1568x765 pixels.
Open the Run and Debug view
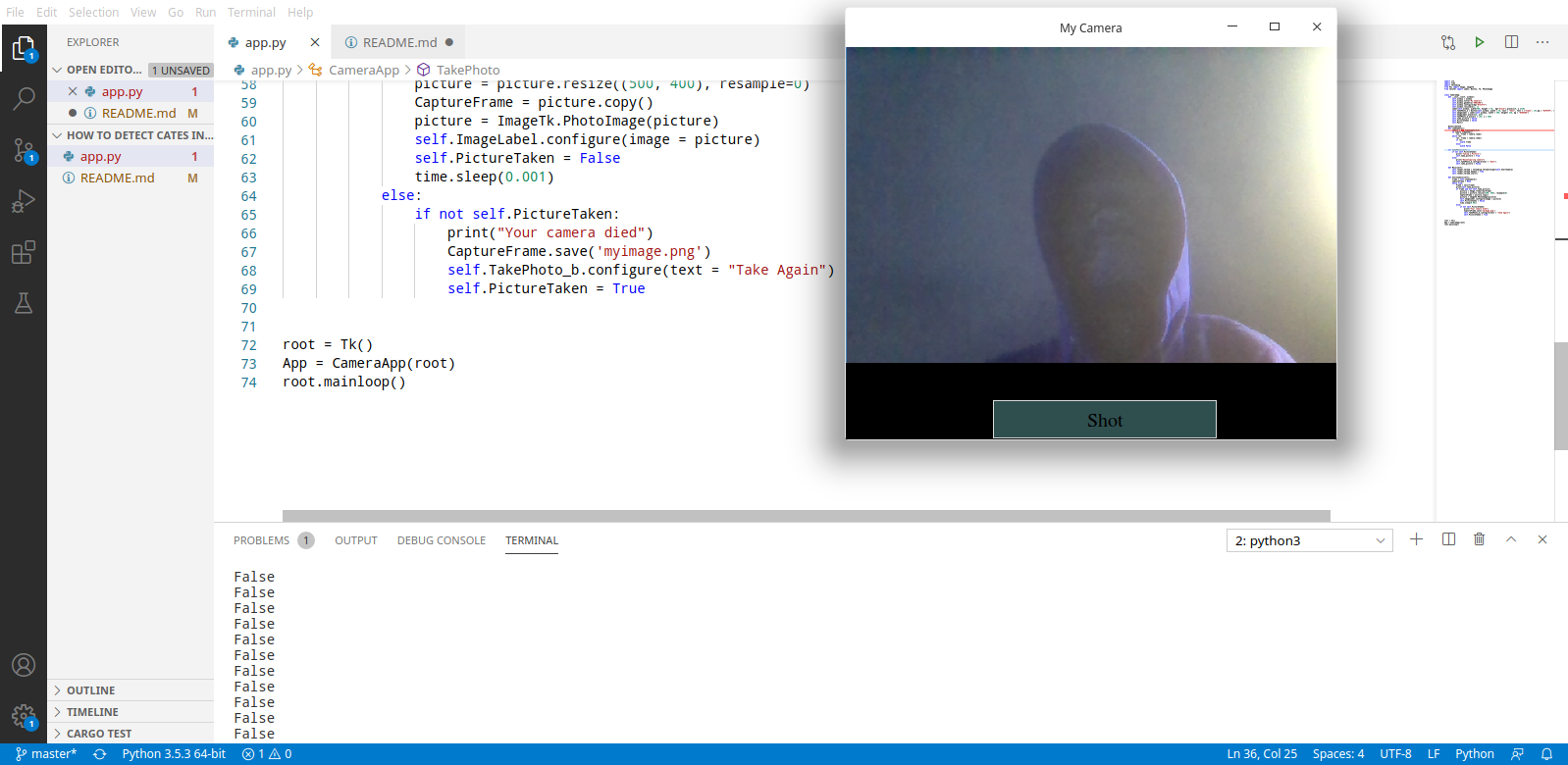click(24, 201)
